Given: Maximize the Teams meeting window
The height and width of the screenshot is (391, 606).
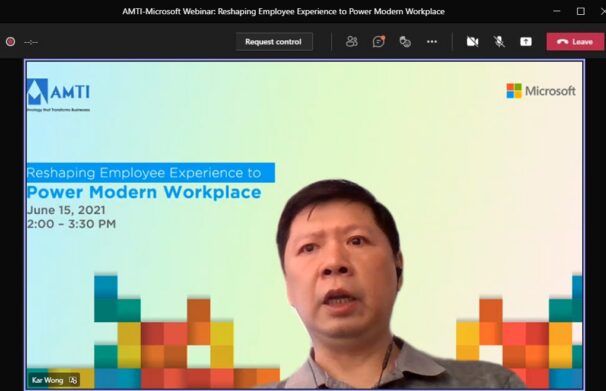Looking at the screenshot, I should (580, 11).
